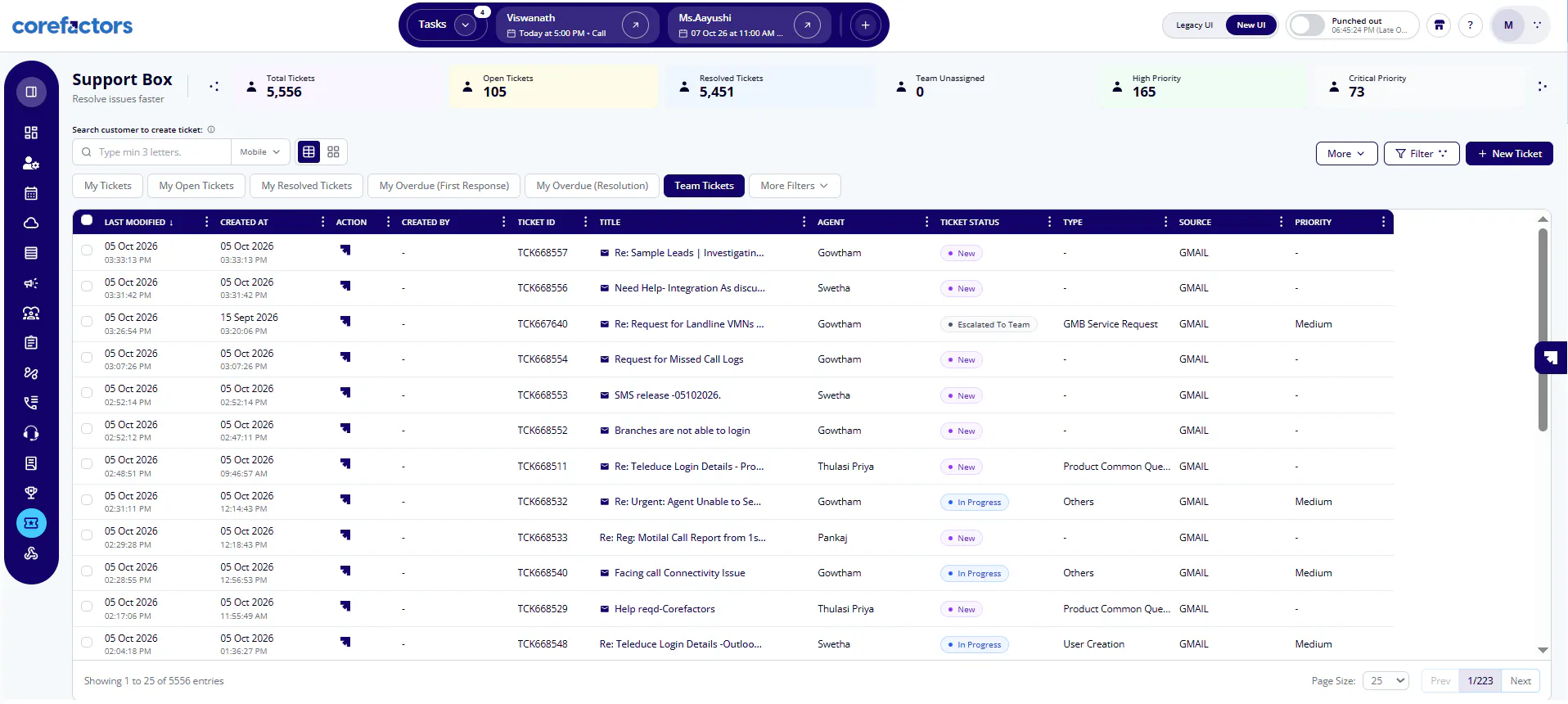Screen dimensions: 1568x704
Task: Switch to Legacy UI
Action: click(x=1194, y=25)
